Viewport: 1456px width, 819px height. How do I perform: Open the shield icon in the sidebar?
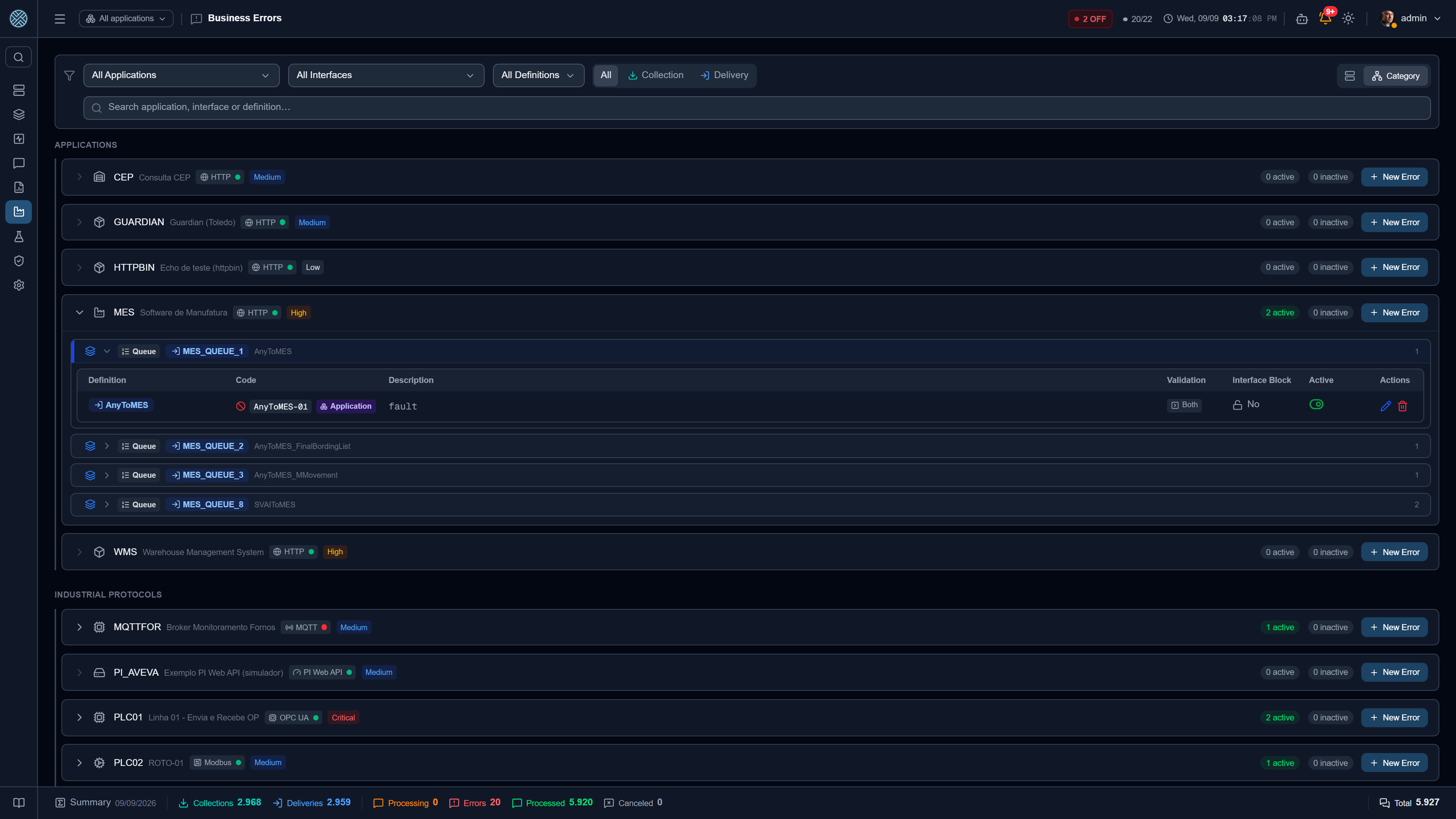(19, 260)
